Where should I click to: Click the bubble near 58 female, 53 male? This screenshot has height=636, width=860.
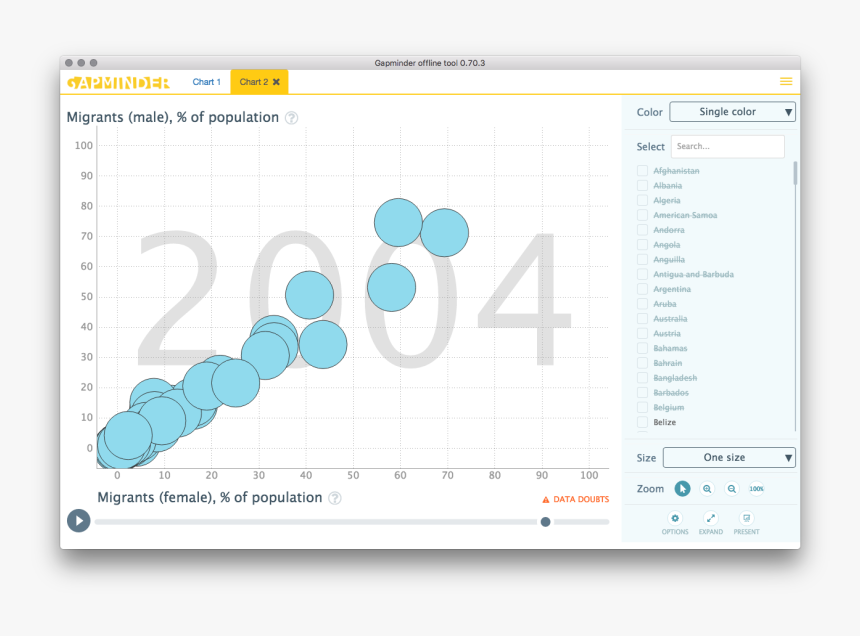[392, 287]
